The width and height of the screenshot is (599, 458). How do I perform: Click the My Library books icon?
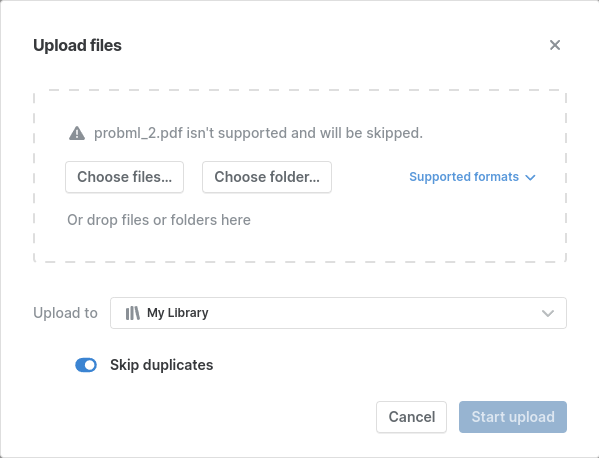(x=133, y=313)
